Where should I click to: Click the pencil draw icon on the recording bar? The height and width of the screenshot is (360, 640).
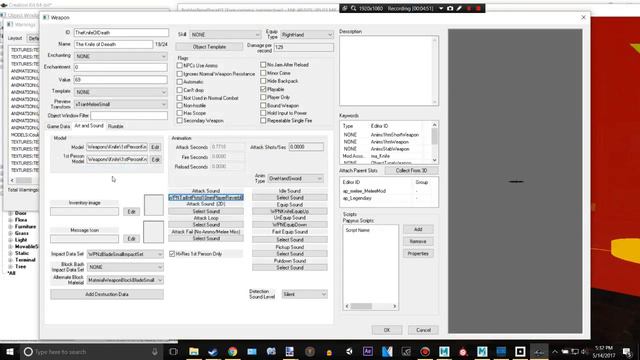tap(459, 8)
